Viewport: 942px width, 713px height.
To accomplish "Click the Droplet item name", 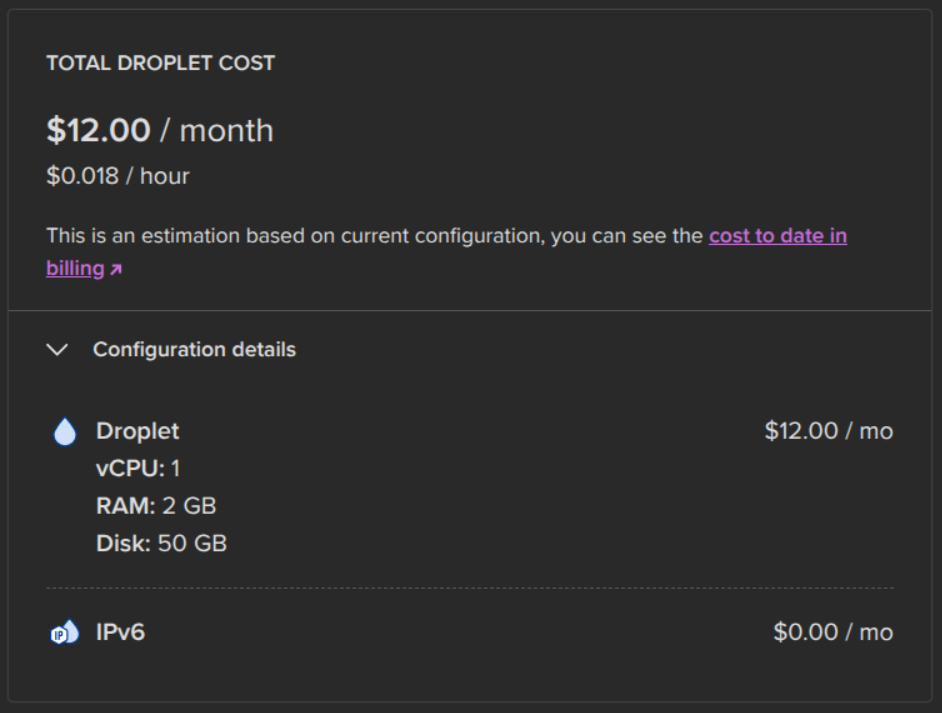I will coord(138,431).
